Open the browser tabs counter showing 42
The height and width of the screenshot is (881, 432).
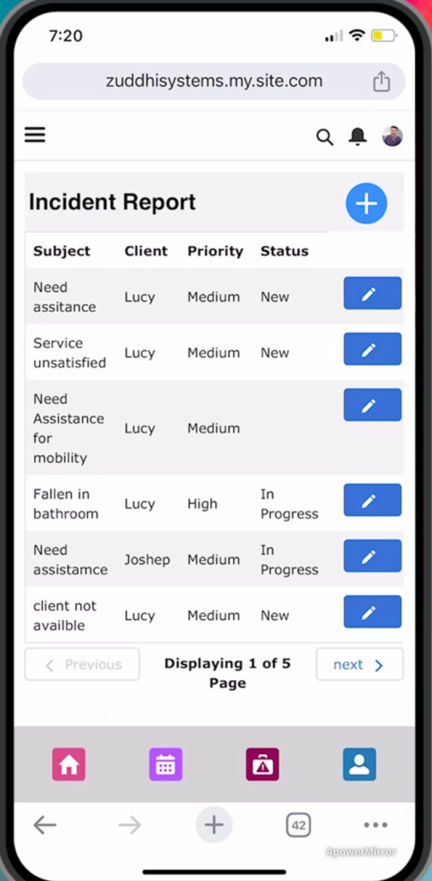click(x=298, y=825)
